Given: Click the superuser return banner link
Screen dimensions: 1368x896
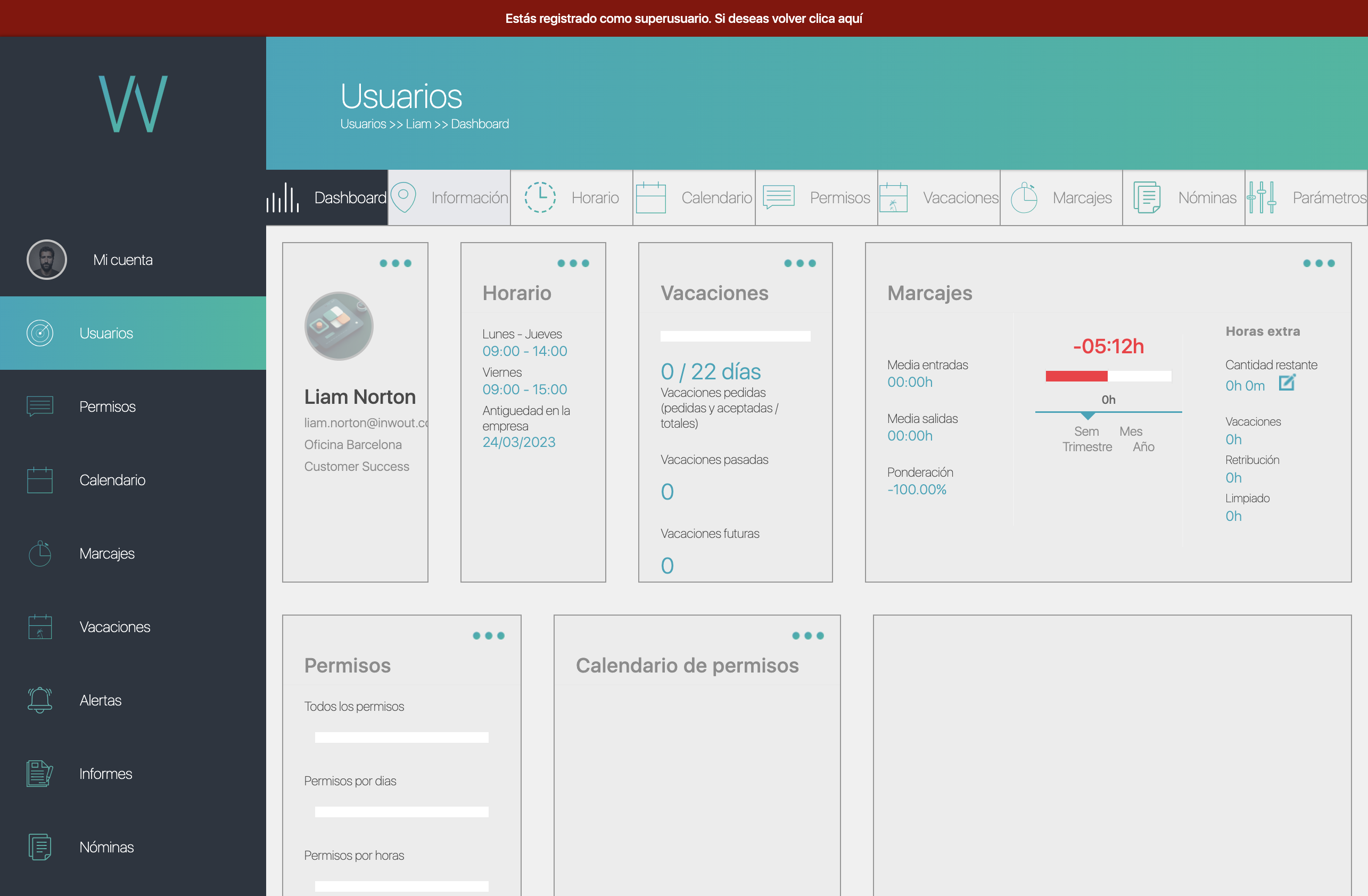Looking at the screenshot, I should coord(684,19).
